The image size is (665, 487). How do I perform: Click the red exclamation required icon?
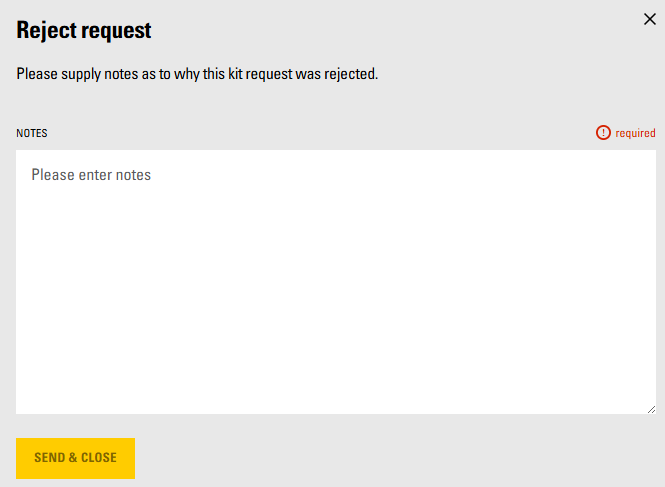tap(603, 133)
